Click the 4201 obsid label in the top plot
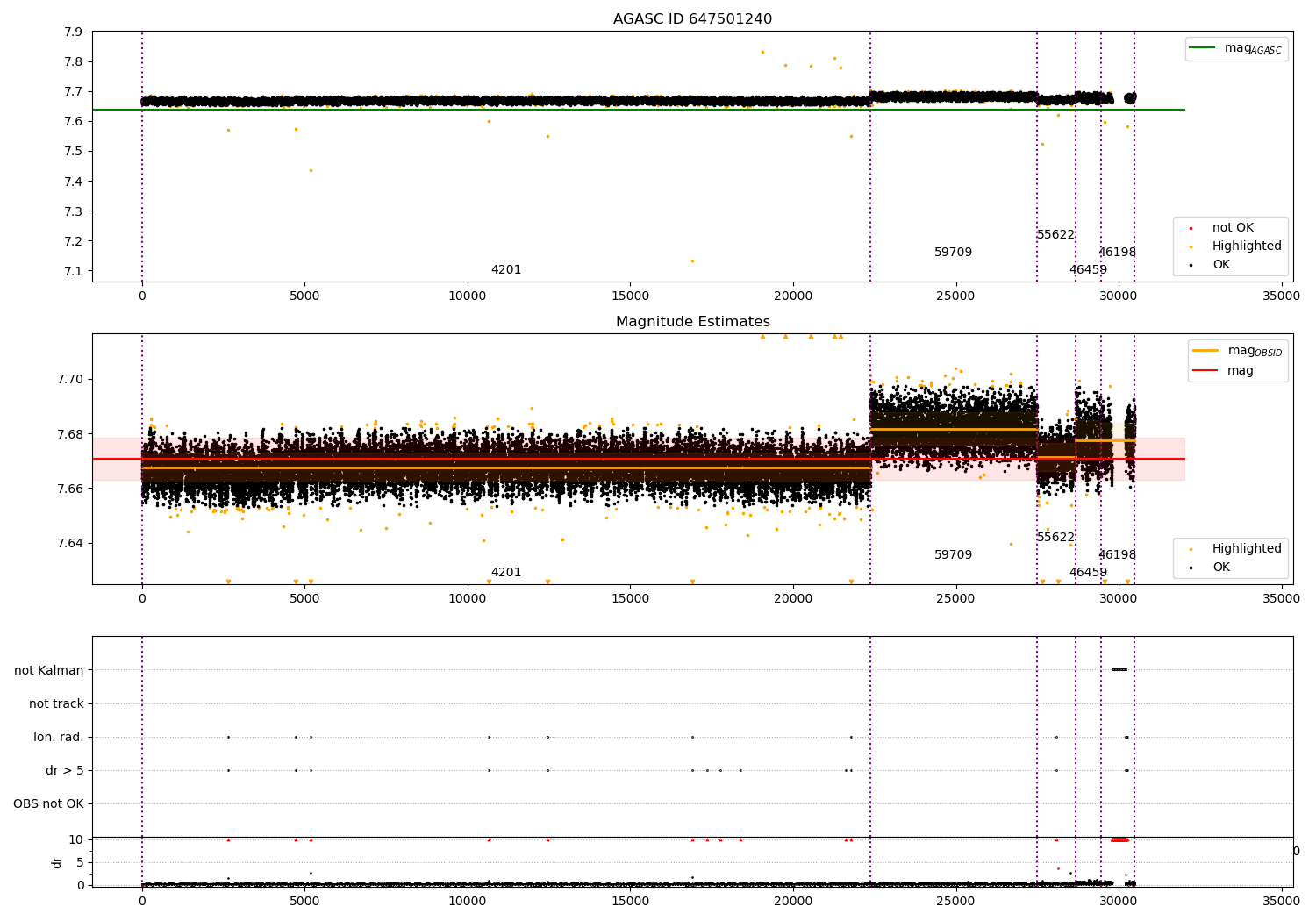Viewport: 1316px width, 921px height. [x=506, y=270]
